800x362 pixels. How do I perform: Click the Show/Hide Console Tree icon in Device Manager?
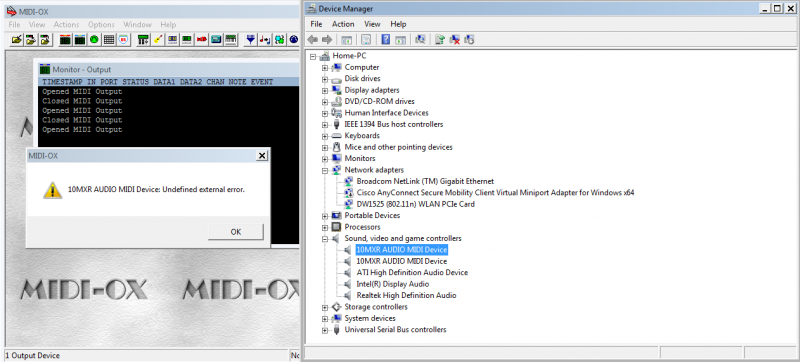pyautogui.click(x=347, y=39)
